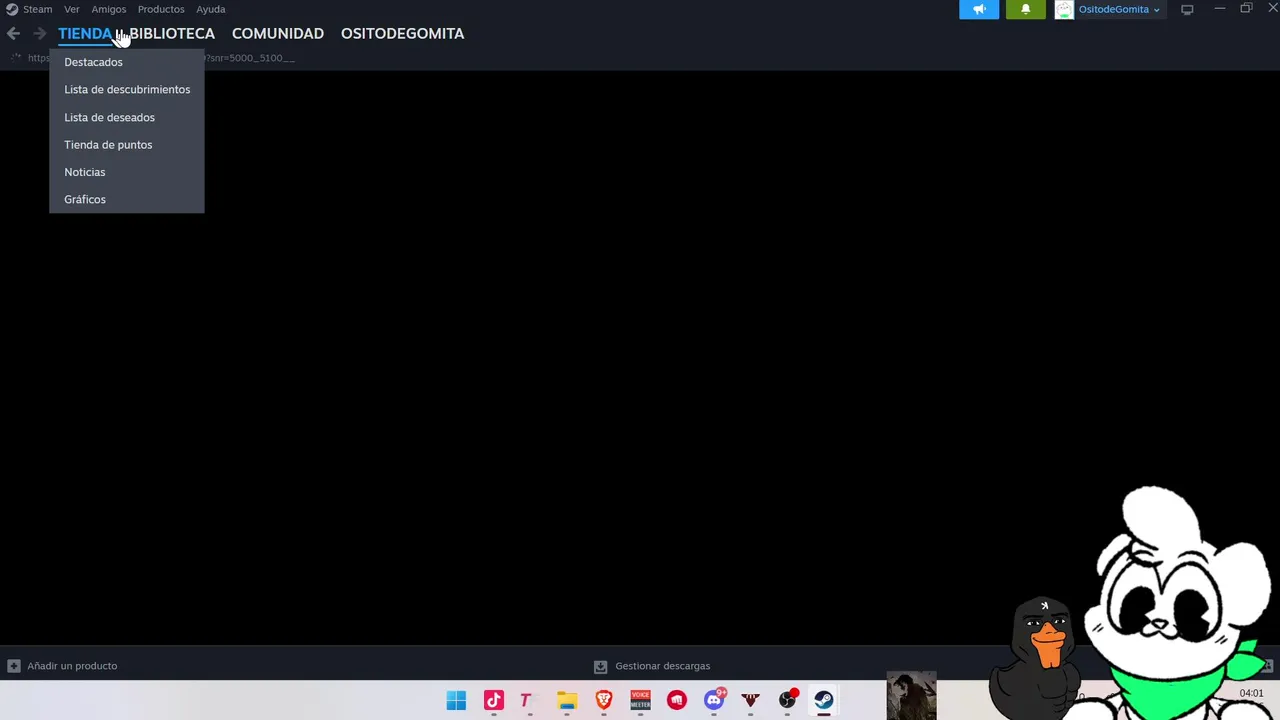Minimize the Steam window
This screenshot has width=1280, height=720.
tap(1220, 9)
